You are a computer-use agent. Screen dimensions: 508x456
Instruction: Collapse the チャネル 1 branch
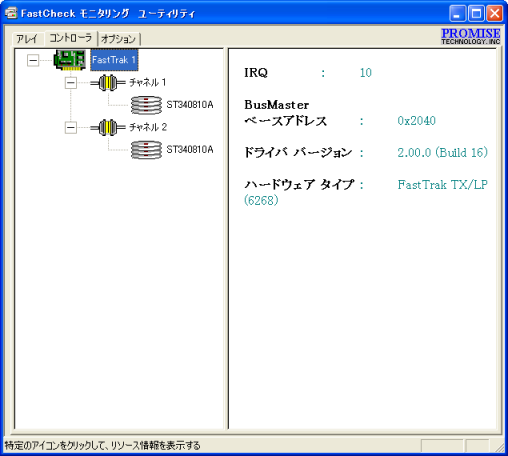click(x=71, y=83)
